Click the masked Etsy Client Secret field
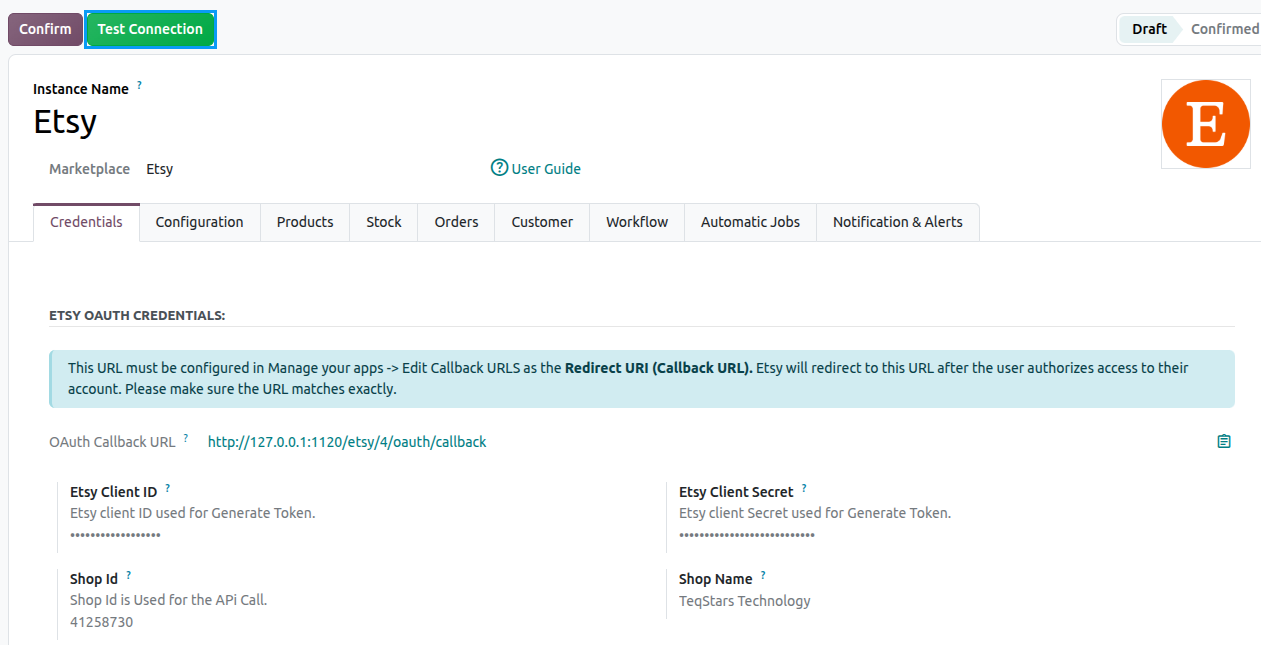Screen dimensions: 1261x645 (747, 535)
